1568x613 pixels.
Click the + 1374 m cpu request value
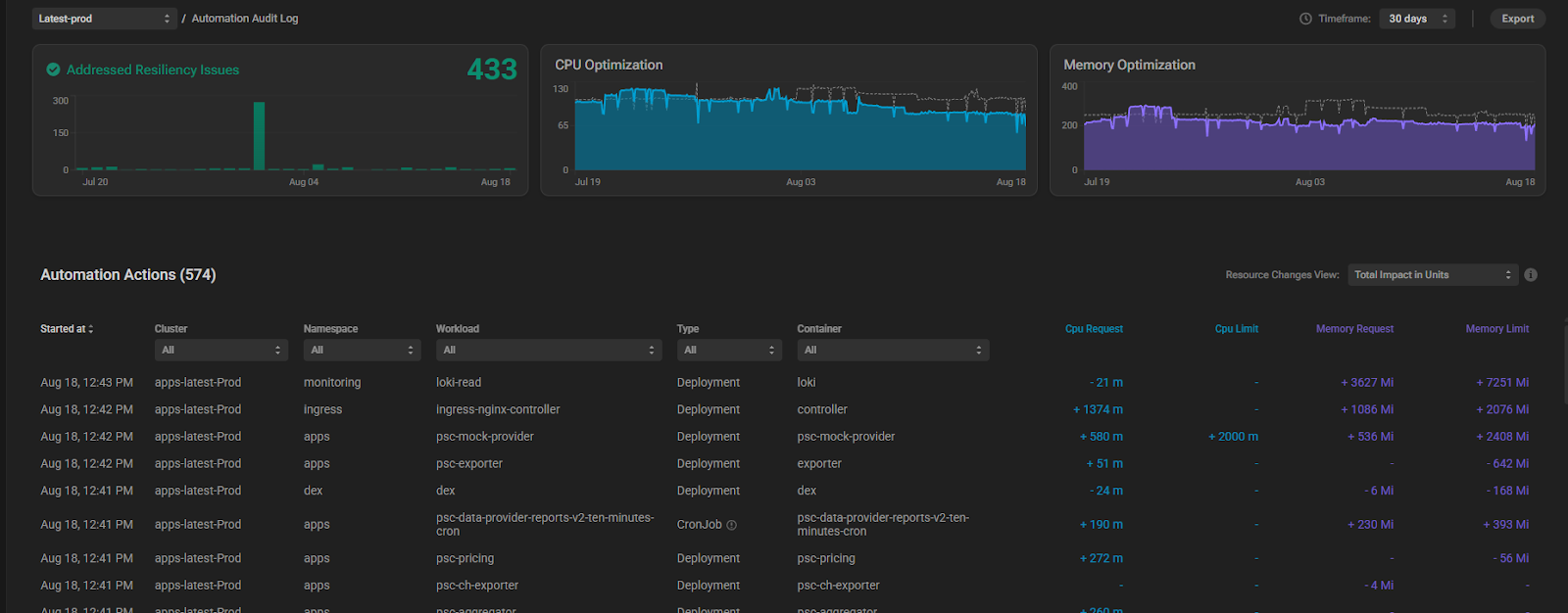pyautogui.click(x=1099, y=410)
